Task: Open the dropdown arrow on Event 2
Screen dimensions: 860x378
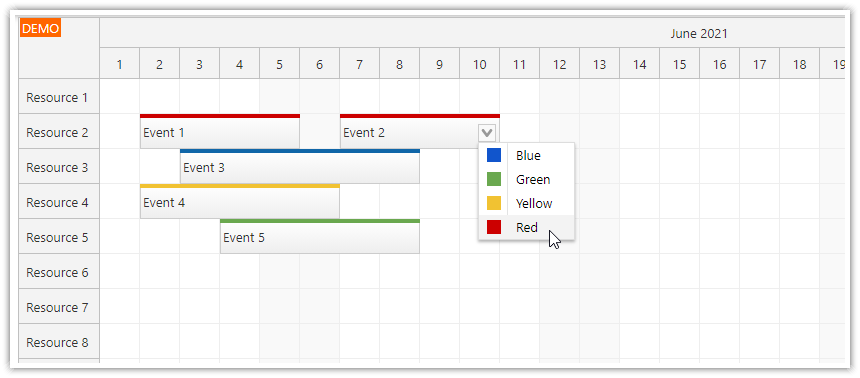Action: pos(487,132)
